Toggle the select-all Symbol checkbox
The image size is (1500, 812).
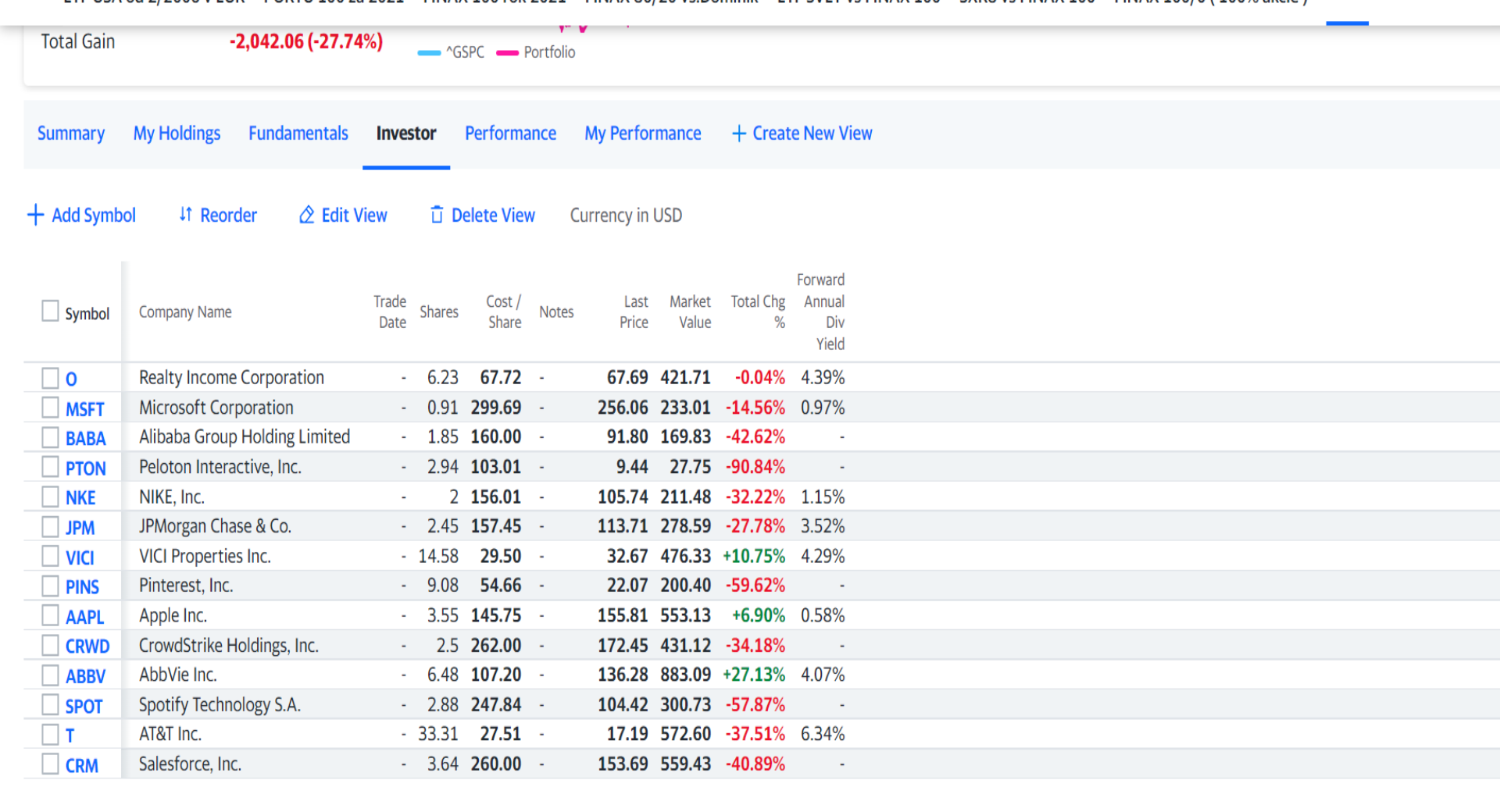point(50,311)
